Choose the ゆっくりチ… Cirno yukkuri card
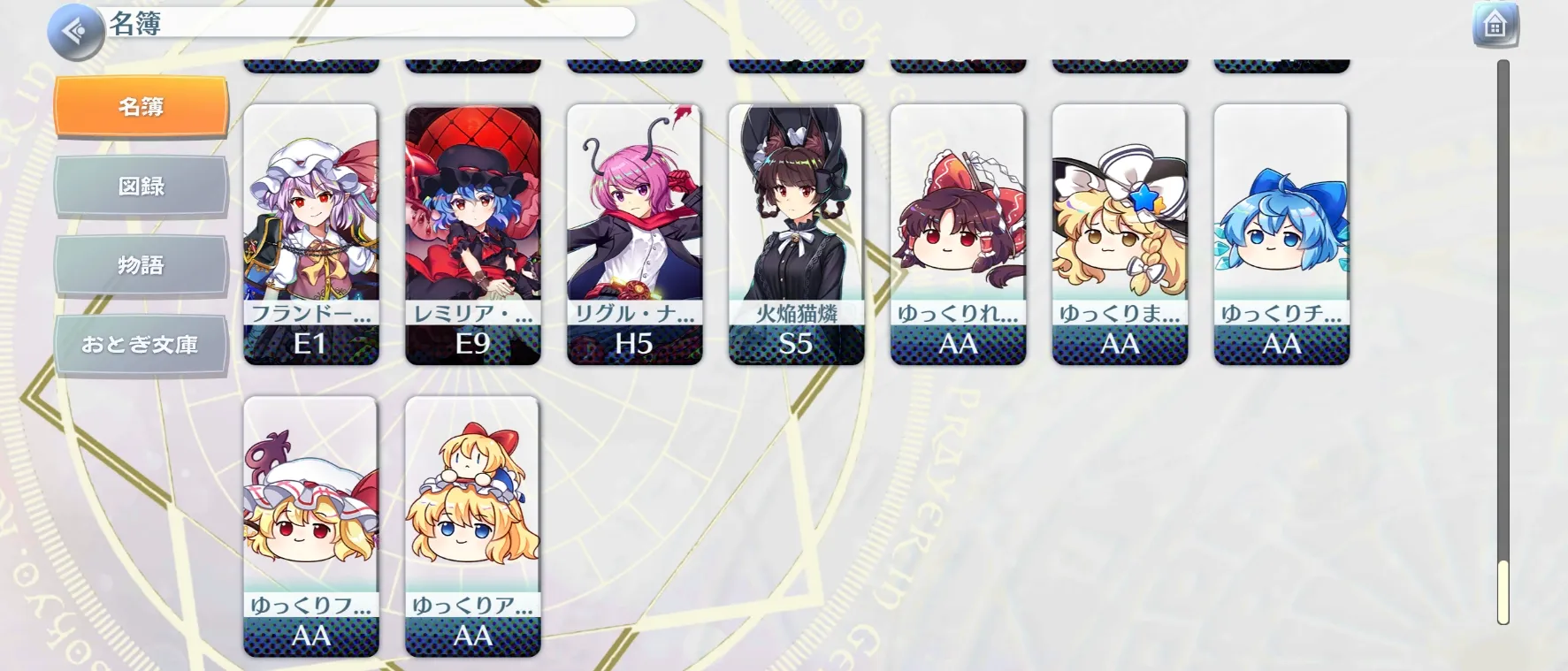Viewport: 1568px width, 671px height. [x=1282, y=234]
